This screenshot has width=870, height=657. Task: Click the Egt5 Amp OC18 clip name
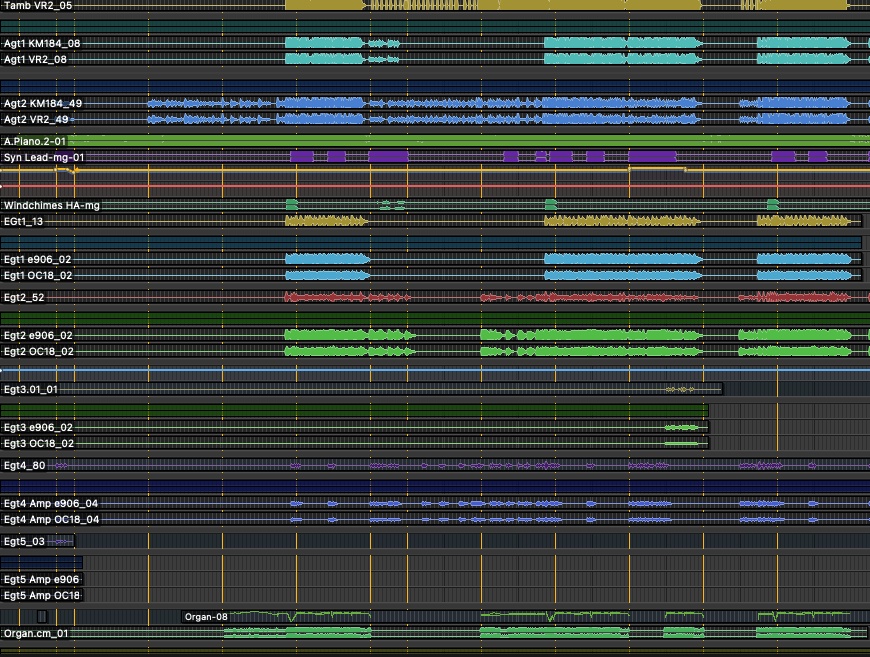coord(42,595)
